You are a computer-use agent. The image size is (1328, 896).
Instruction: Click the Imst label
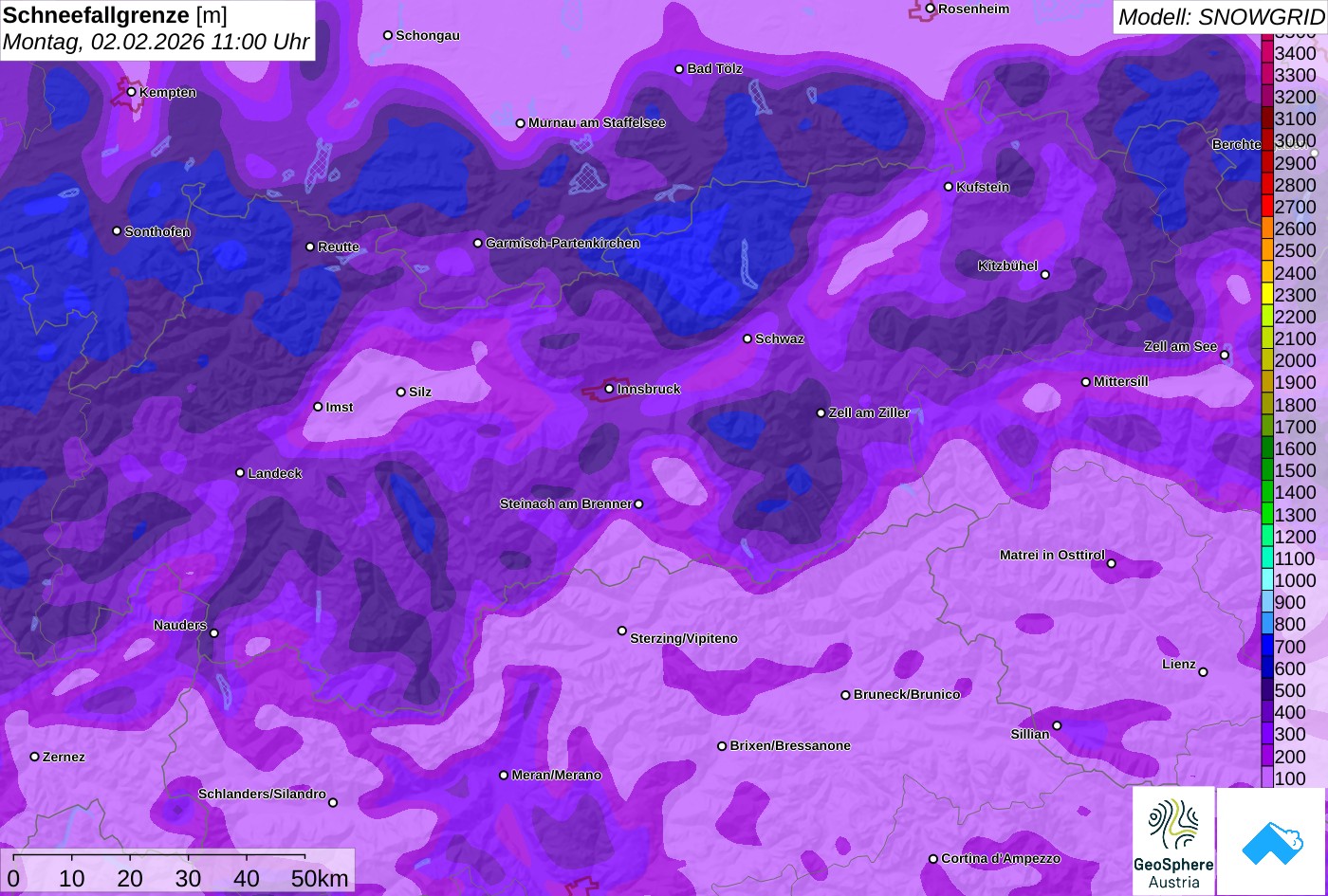(x=340, y=408)
